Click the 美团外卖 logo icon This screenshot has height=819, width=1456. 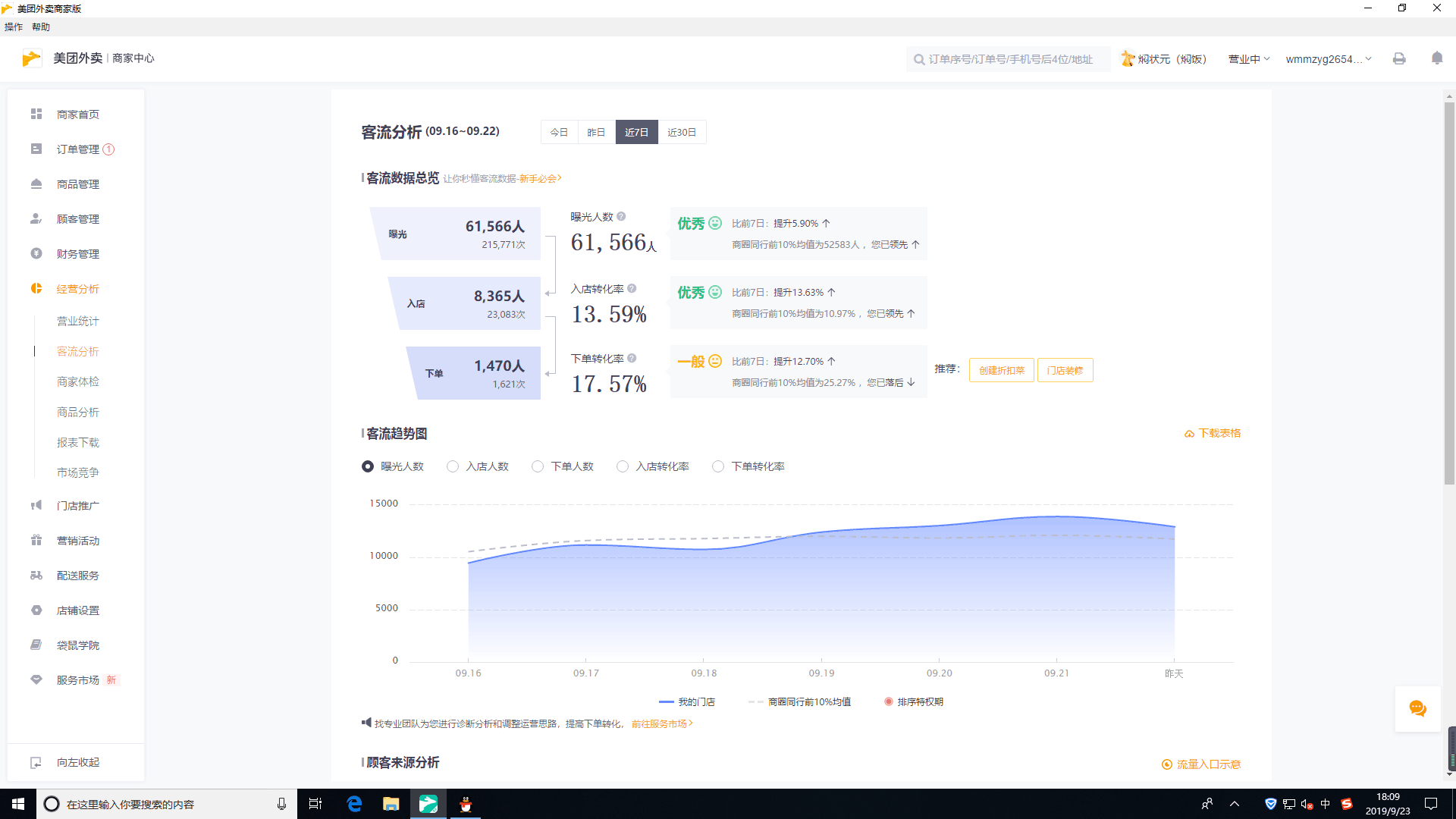coord(32,58)
